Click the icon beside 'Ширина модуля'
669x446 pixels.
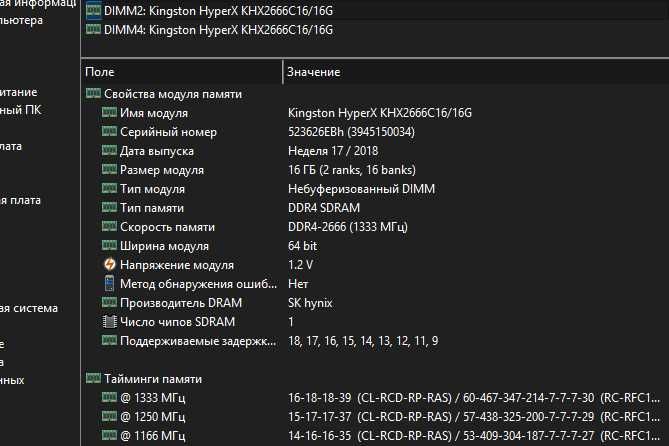109,245
